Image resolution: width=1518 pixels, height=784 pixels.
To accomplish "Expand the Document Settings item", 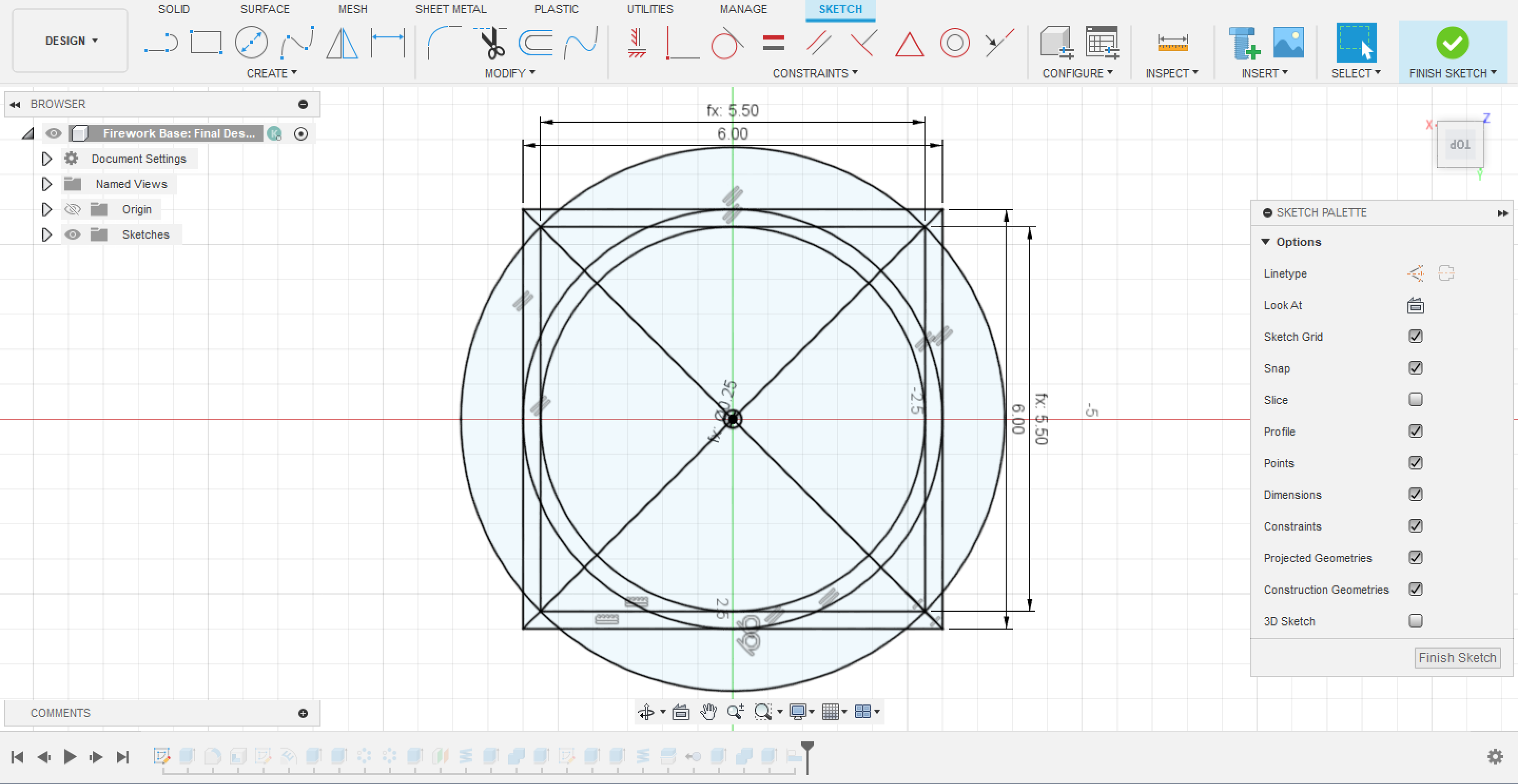I will coord(46,157).
